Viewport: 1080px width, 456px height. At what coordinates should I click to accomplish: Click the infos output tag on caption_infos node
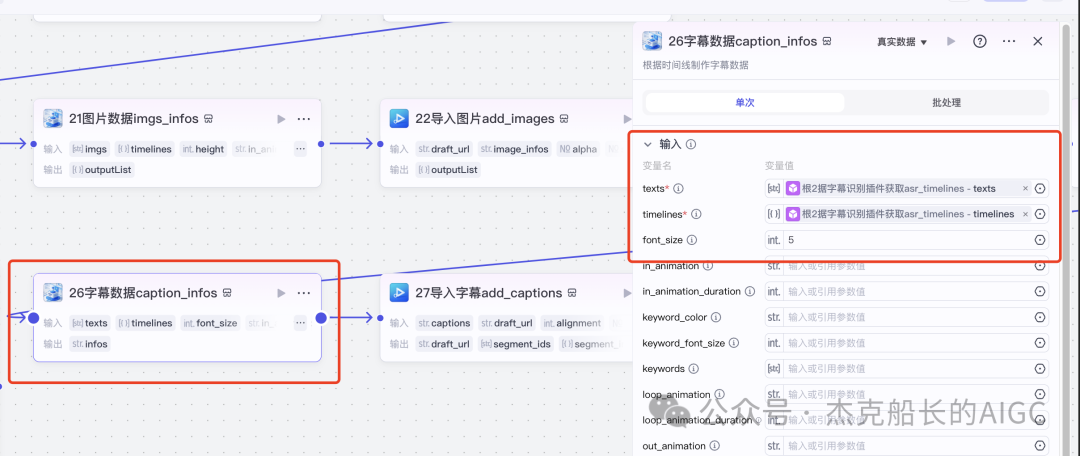coord(90,344)
